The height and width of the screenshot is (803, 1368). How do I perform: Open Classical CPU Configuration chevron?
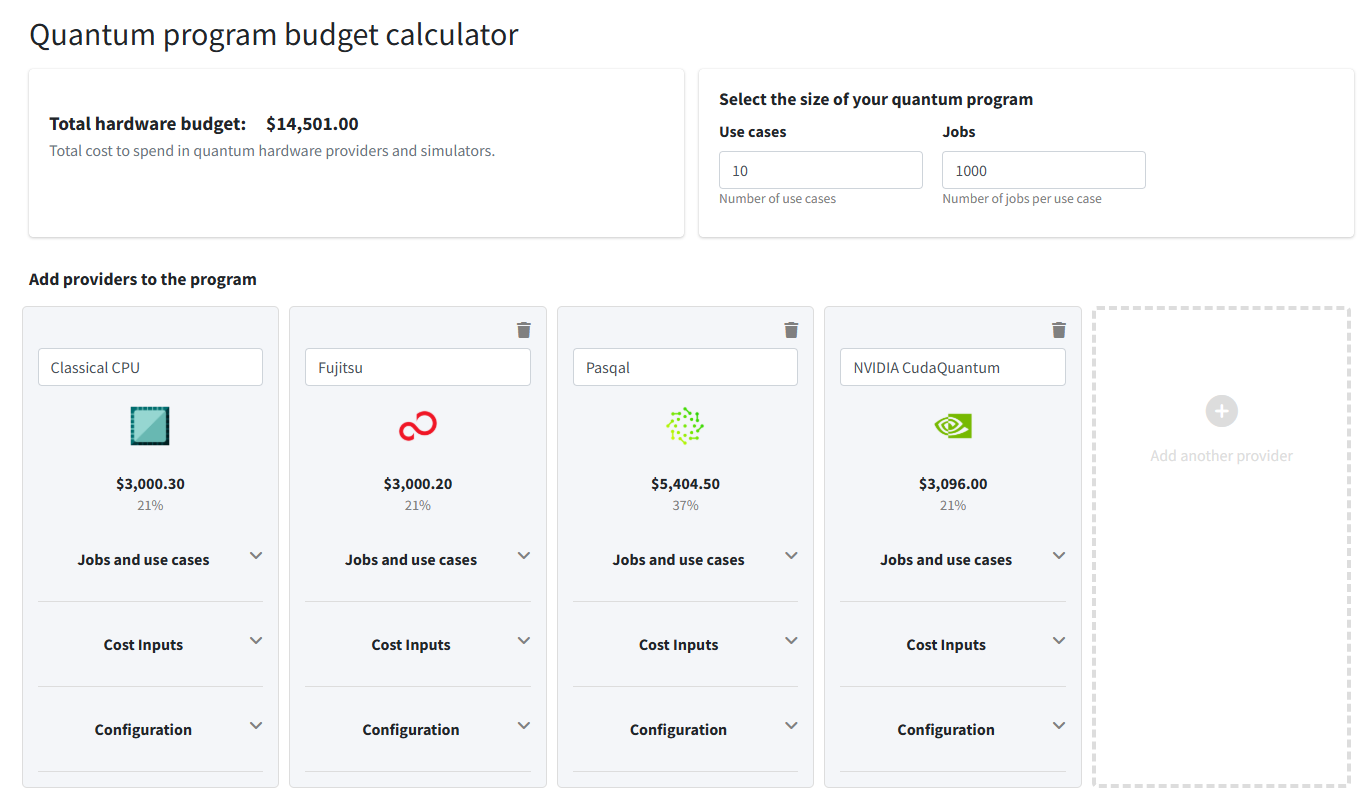[x=256, y=726]
